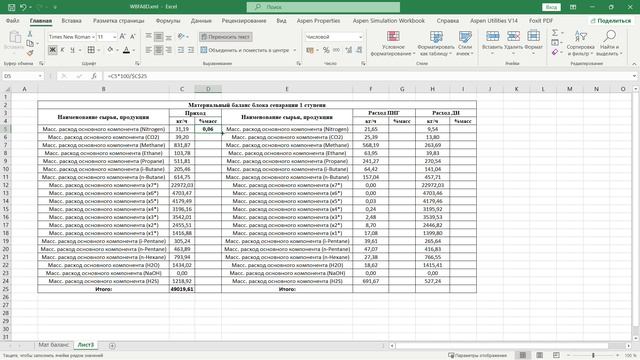640x360 pixels.
Task: Apply the font color A swatch
Action: (x=127, y=50)
